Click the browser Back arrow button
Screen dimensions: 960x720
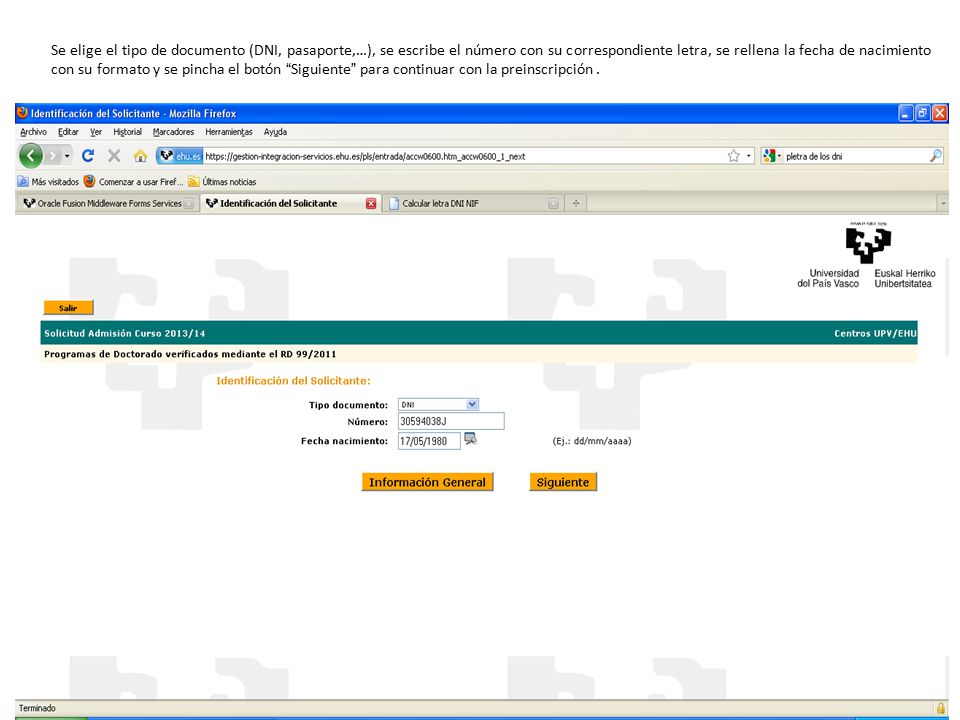pyautogui.click(x=31, y=156)
